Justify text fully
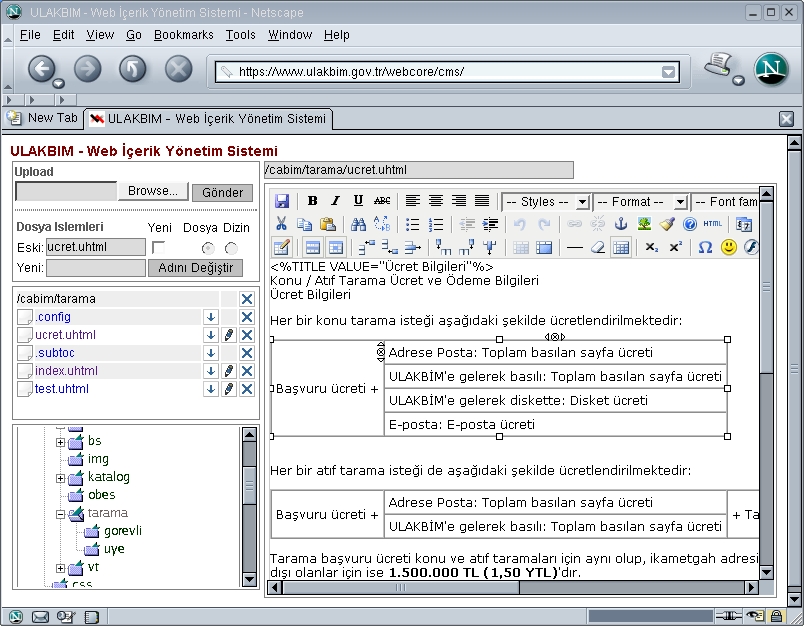This screenshot has width=804, height=626. coord(482,201)
